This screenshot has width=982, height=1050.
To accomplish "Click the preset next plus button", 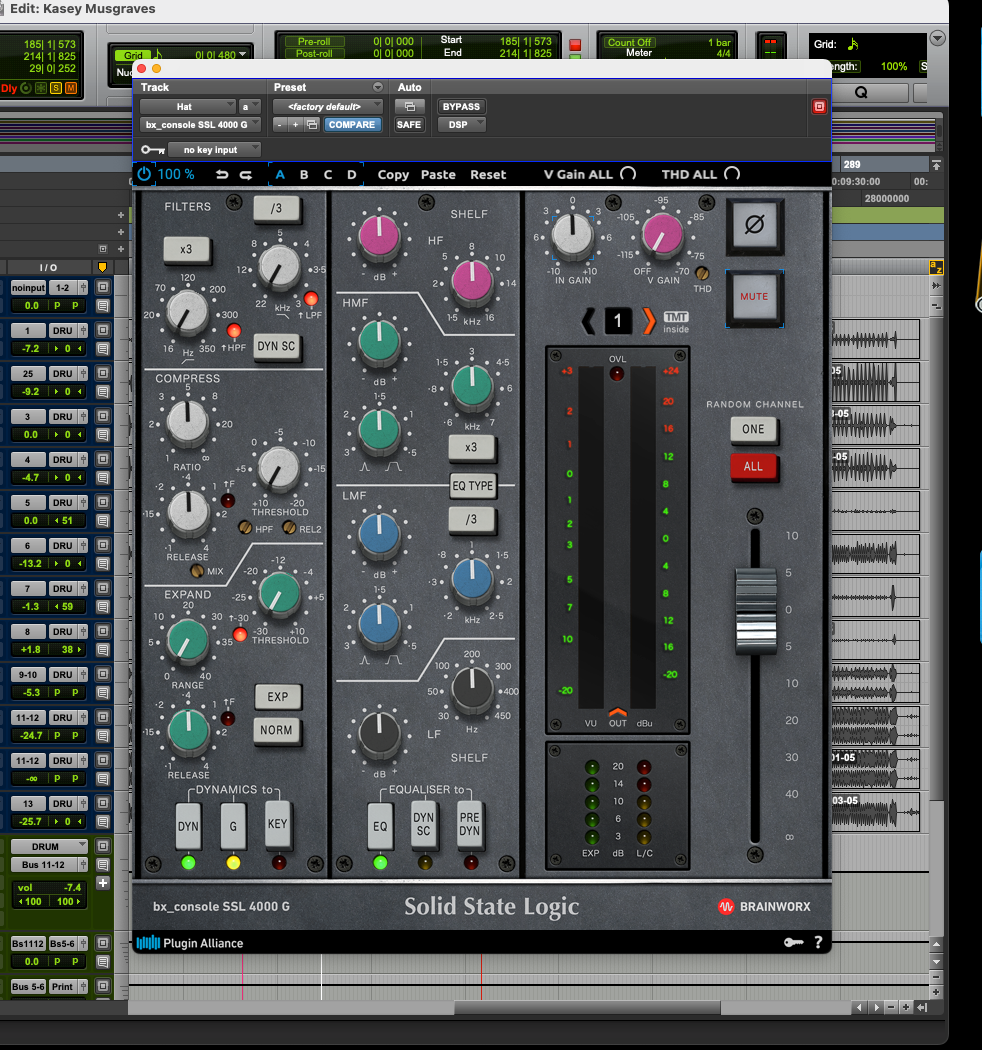I will (x=295, y=125).
